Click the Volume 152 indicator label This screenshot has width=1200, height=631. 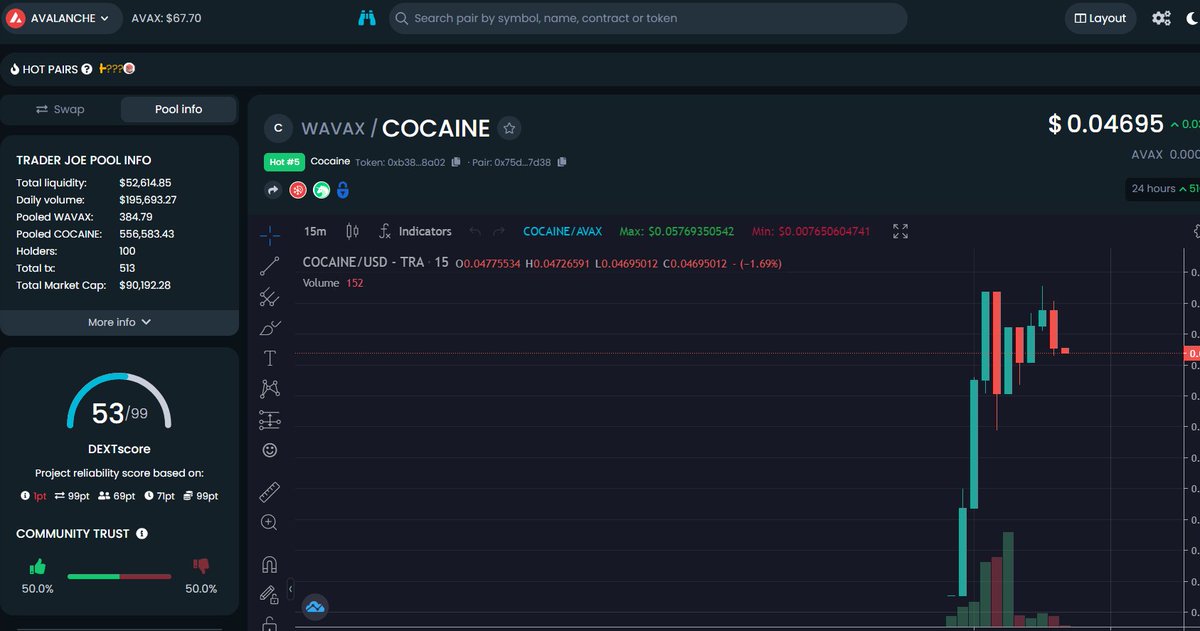click(333, 283)
